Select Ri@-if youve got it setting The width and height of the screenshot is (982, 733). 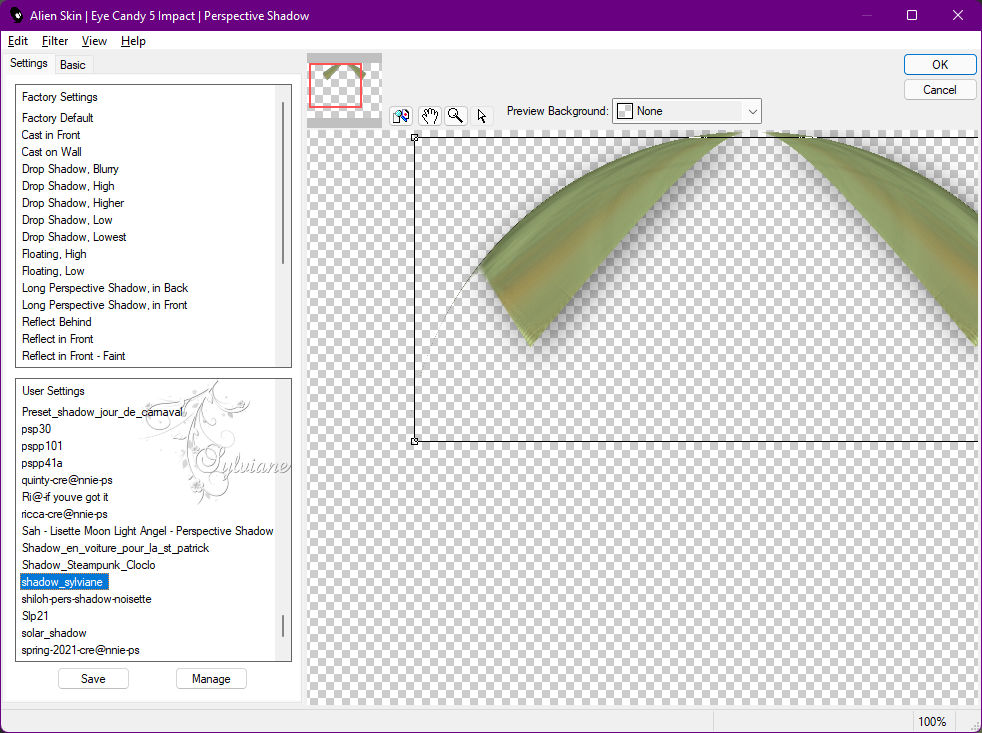point(65,497)
